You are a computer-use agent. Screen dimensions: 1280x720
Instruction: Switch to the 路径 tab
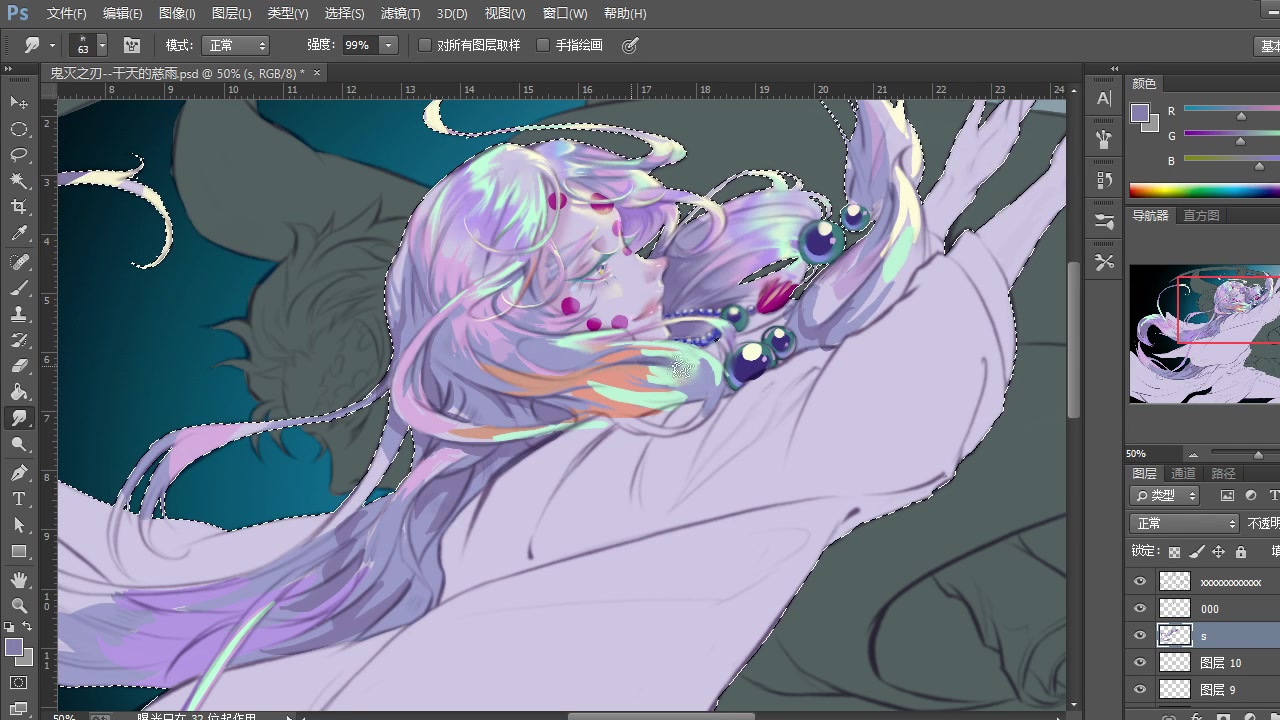[1223, 473]
